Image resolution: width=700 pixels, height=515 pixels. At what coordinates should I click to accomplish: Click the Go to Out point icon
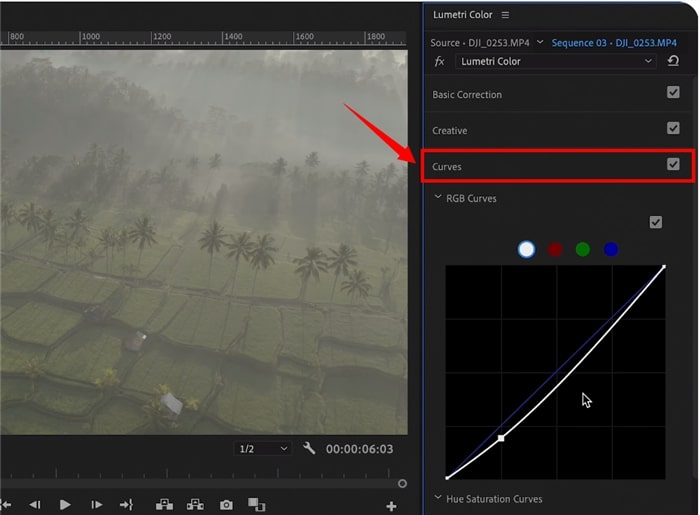click(127, 505)
